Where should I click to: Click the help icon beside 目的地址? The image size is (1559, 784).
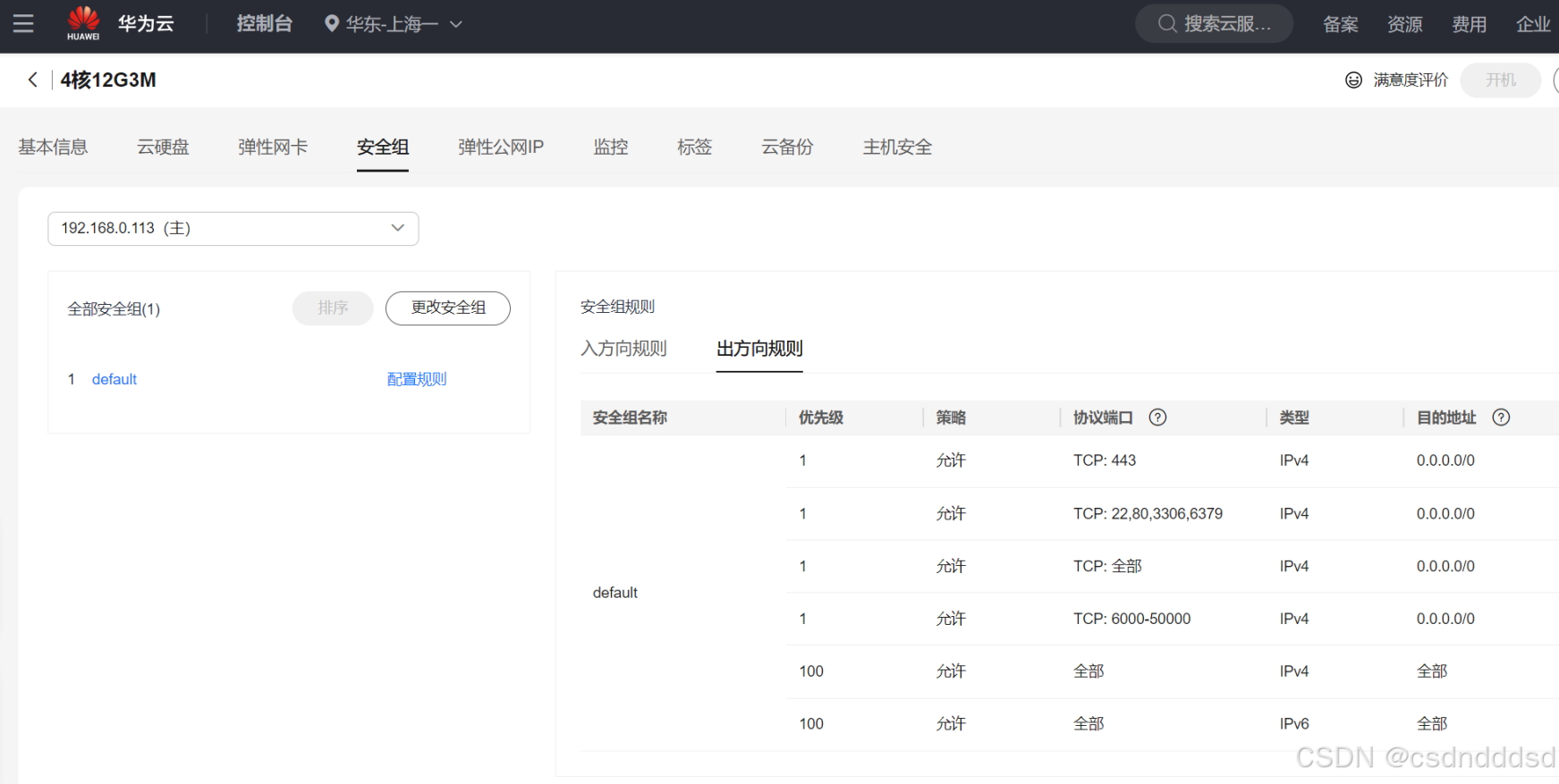pyautogui.click(x=1501, y=417)
